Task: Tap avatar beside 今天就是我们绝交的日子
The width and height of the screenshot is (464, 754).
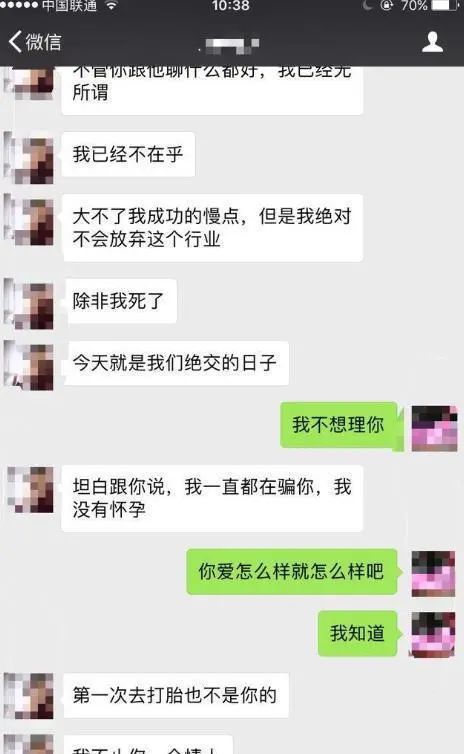Action: pyautogui.click(x=29, y=366)
